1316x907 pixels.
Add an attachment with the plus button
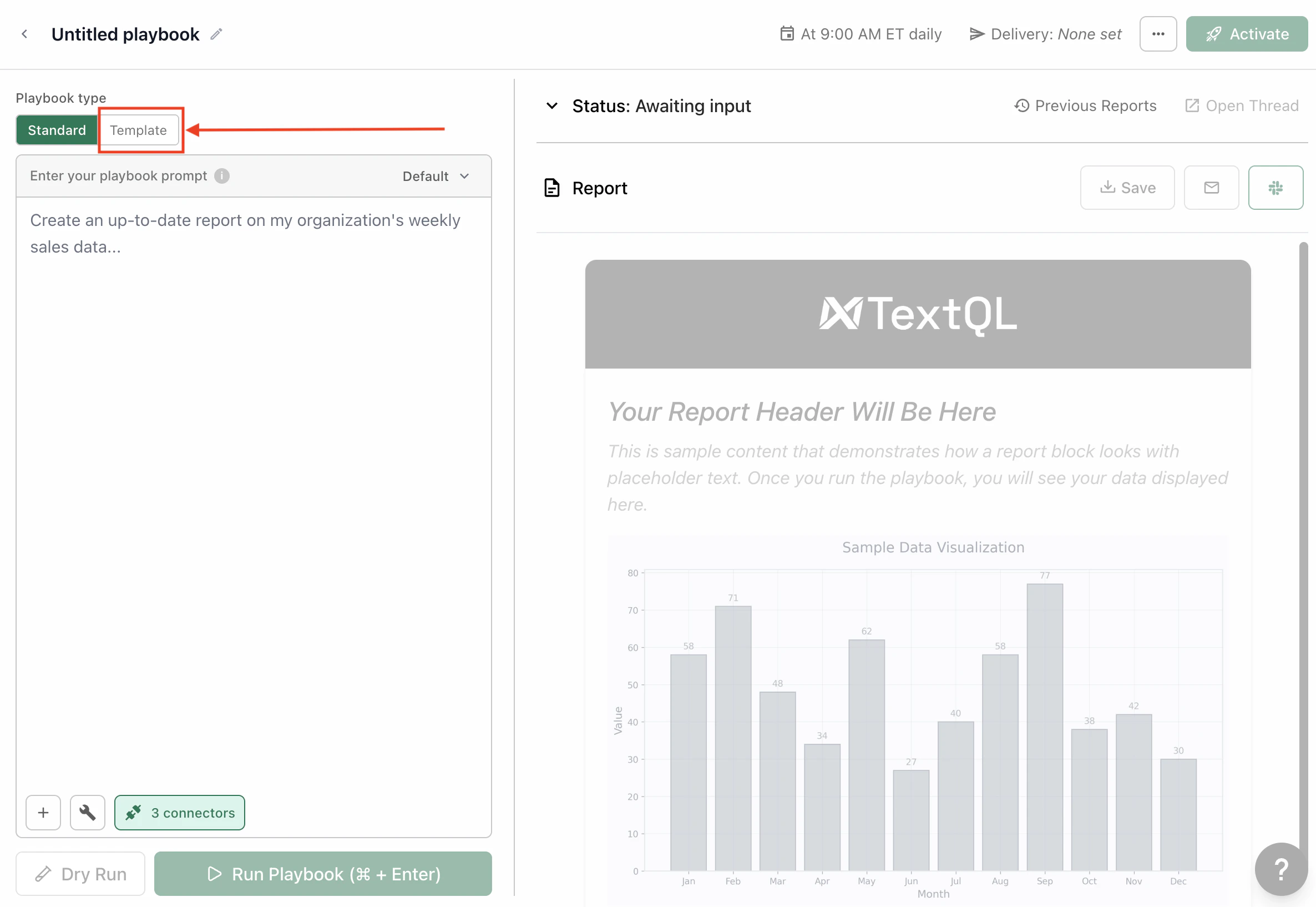point(43,813)
